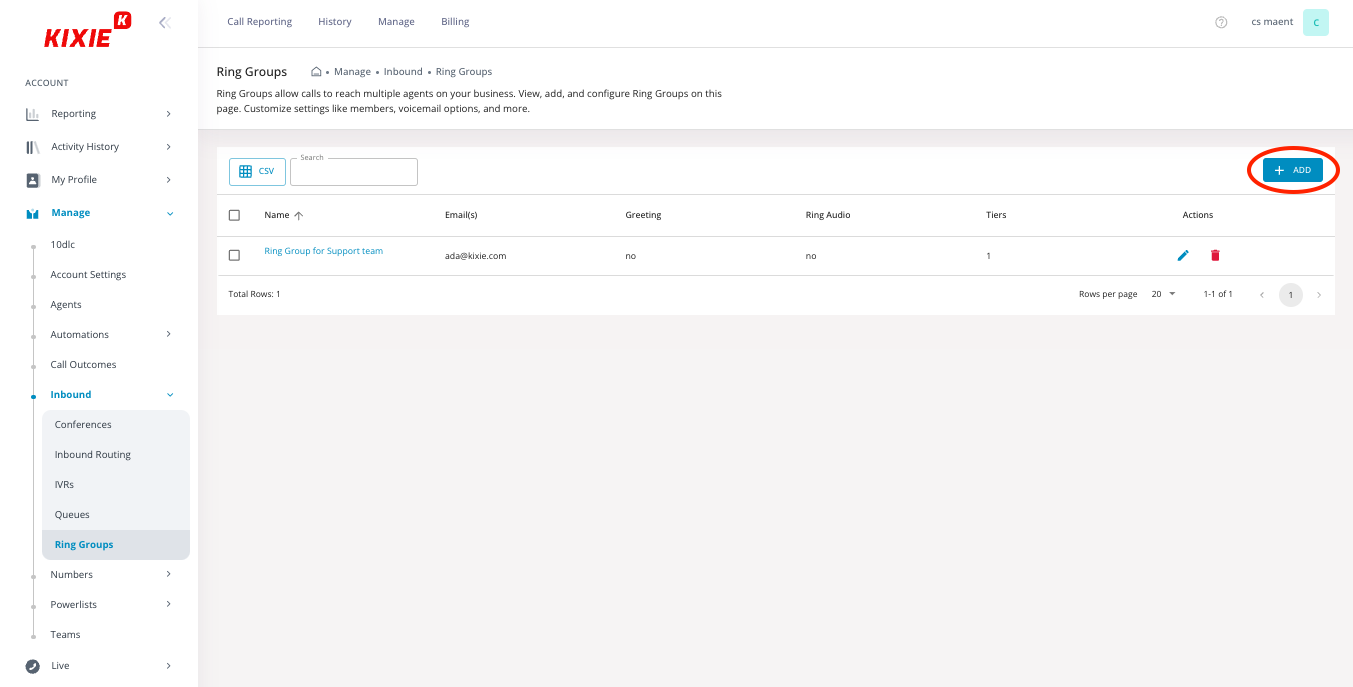Collapse the sidebar with double-chevron icon
Screen dimensions: 1353x687
pos(165,22)
